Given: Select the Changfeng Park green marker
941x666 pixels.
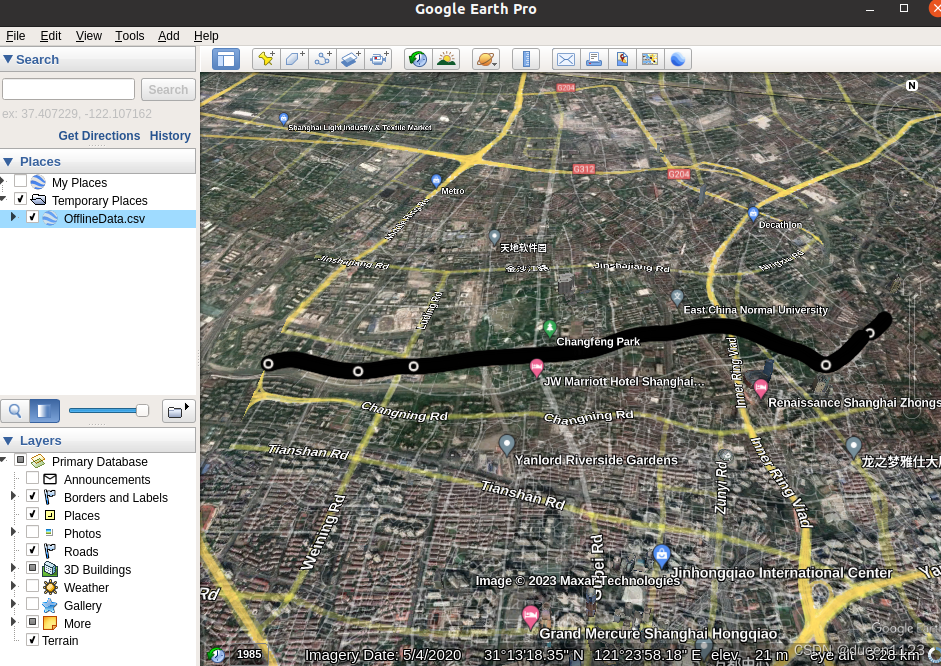Looking at the screenshot, I should 549,328.
